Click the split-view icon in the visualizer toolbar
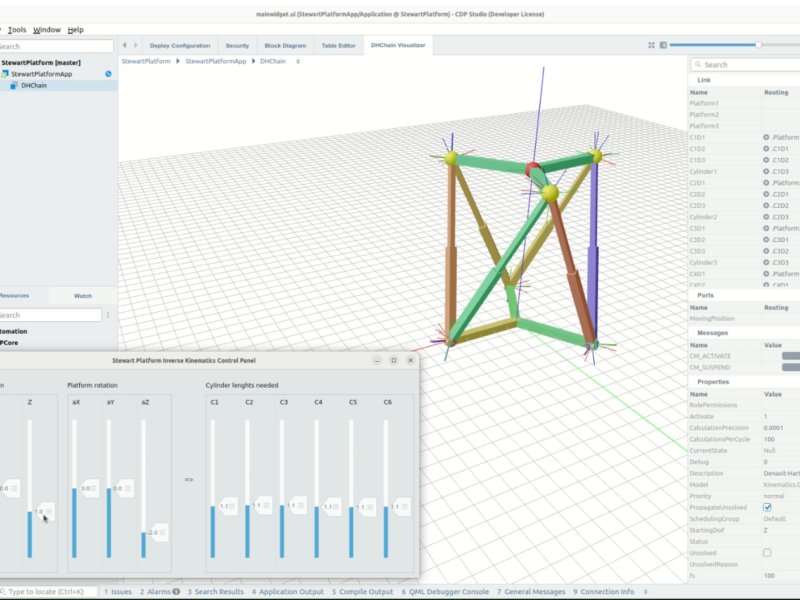The height and width of the screenshot is (600, 800). 663,45
